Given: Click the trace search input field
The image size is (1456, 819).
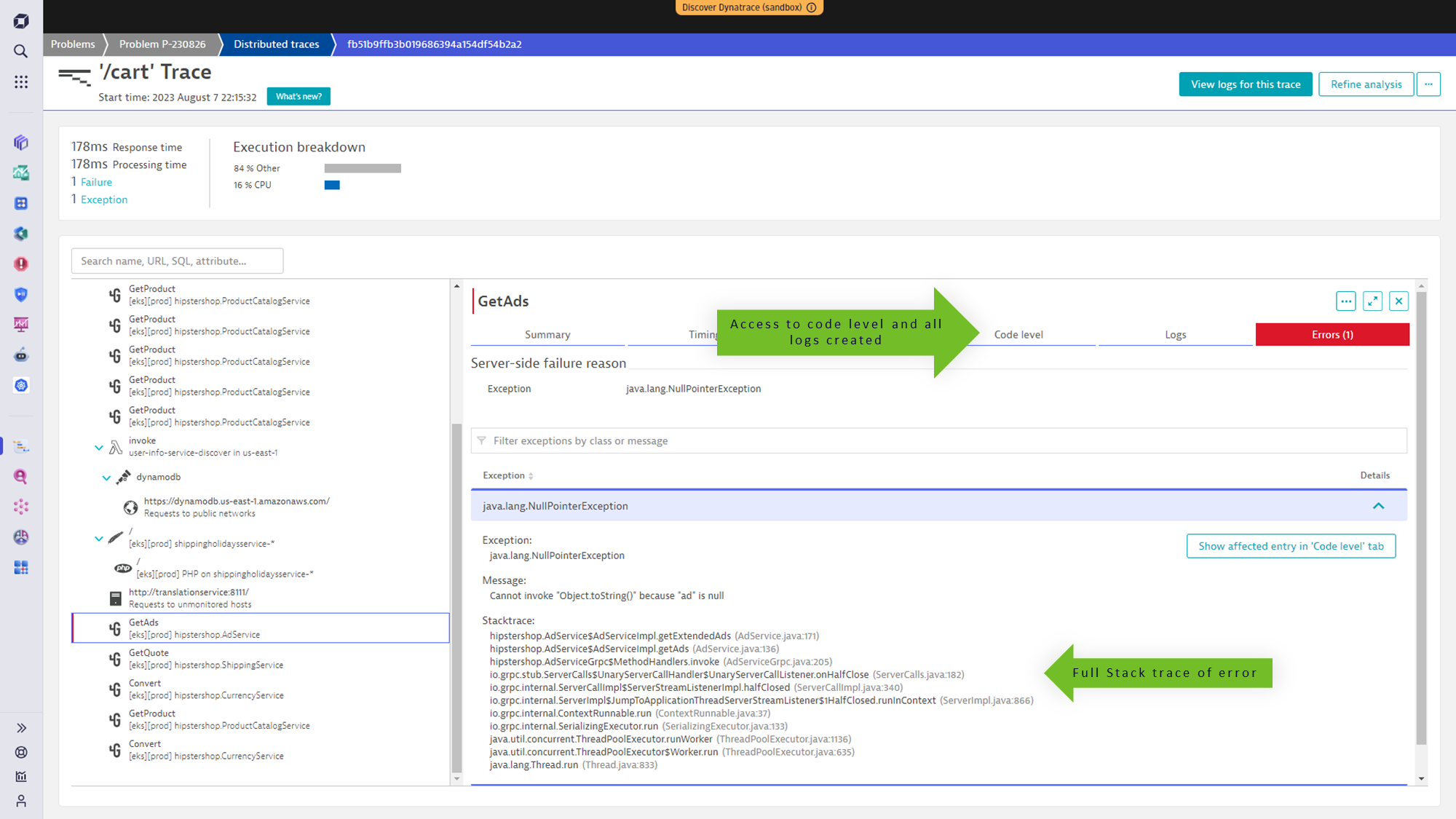Looking at the screenshot, I should [177, 261].
